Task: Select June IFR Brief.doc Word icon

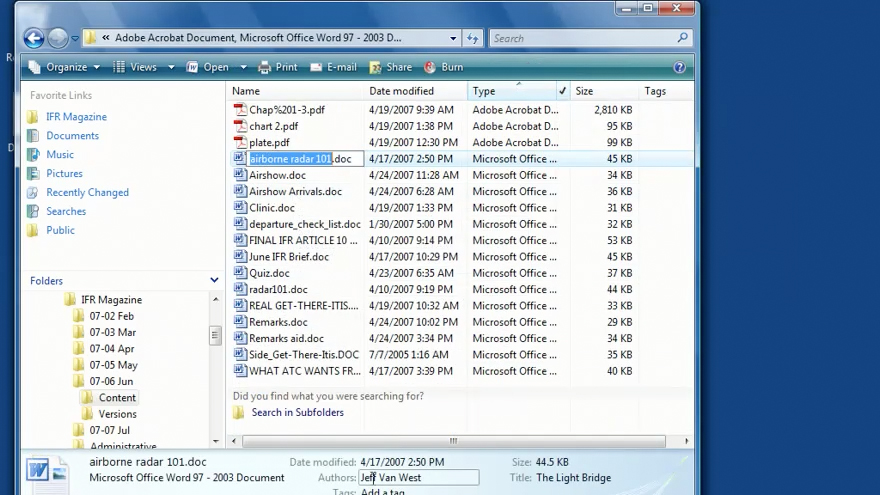Action: [x=240, y=256]
